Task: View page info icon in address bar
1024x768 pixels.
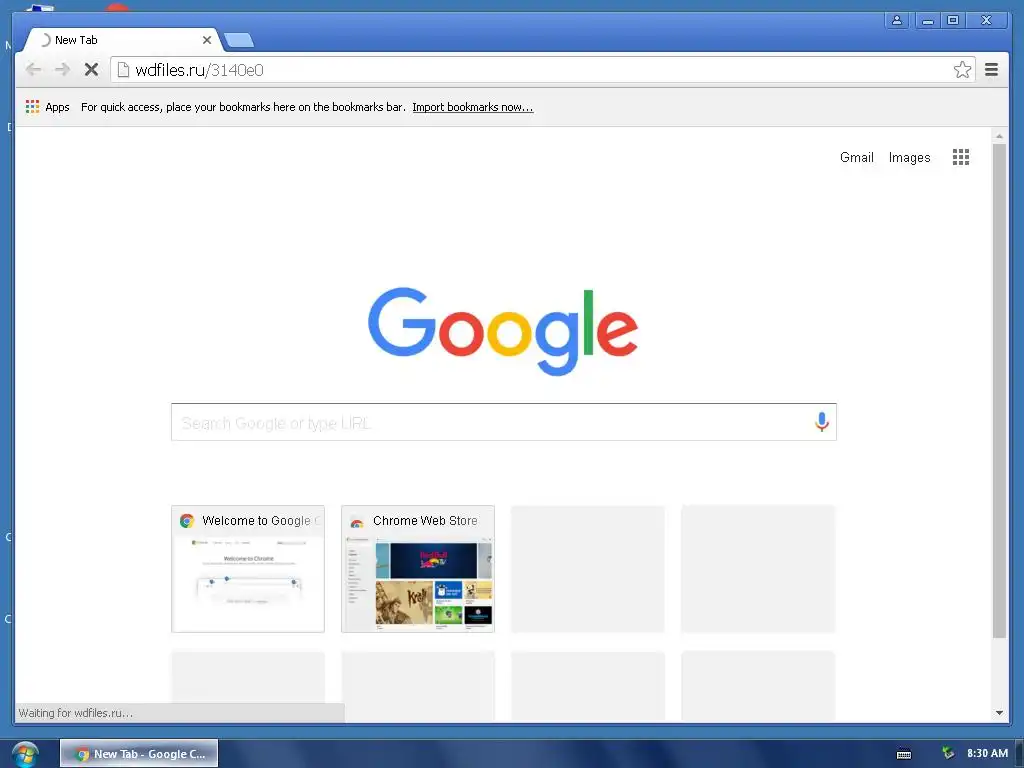Action: 123,70
